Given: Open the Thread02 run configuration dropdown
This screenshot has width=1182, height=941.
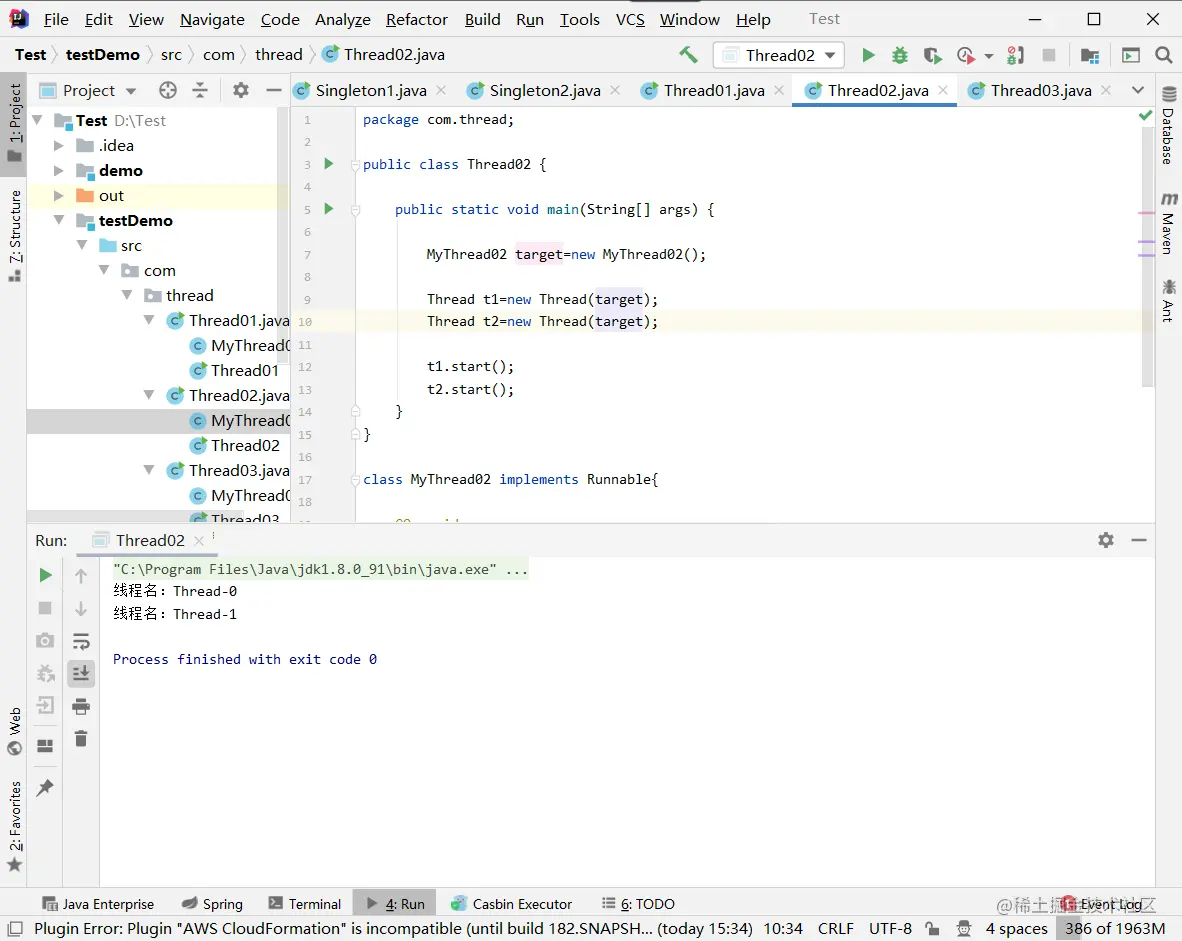Looking at the screenshot, I should 779,55.
